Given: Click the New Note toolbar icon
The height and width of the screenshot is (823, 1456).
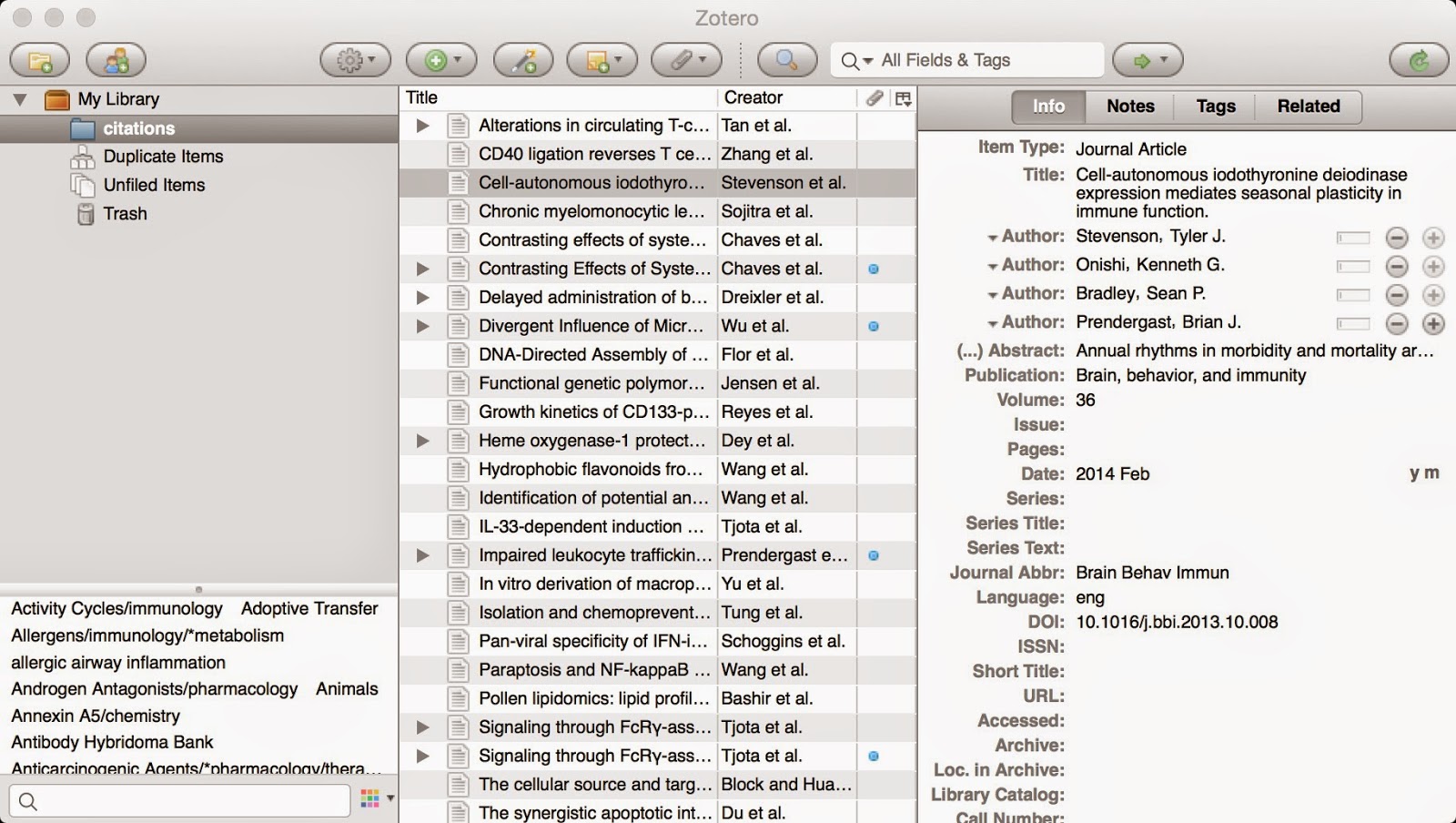Looking at the screenshot, I should pyautogui.click(x=602, y=60).
